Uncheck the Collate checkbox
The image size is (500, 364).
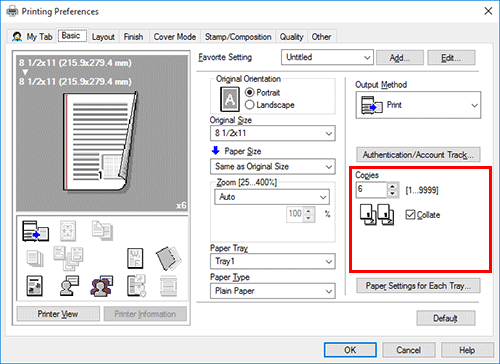[410, 215]
